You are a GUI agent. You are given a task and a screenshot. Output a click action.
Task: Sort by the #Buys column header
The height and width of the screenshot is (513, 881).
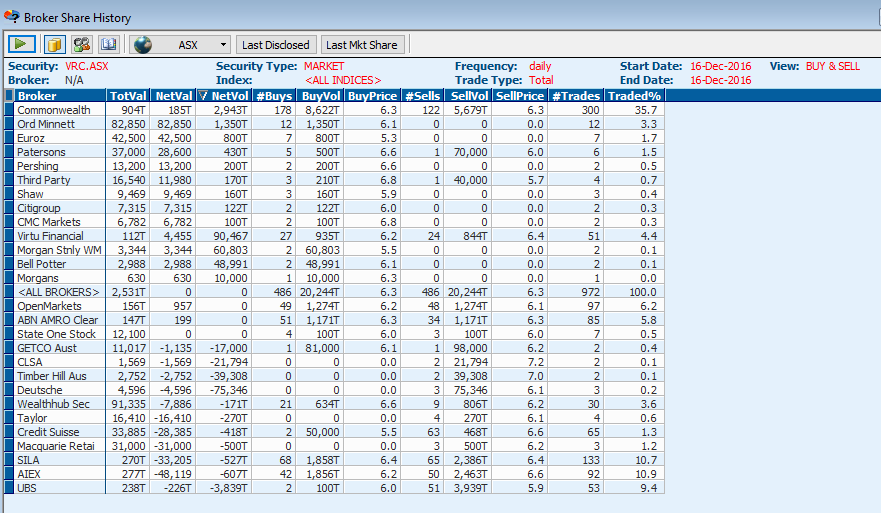point(274,96)
